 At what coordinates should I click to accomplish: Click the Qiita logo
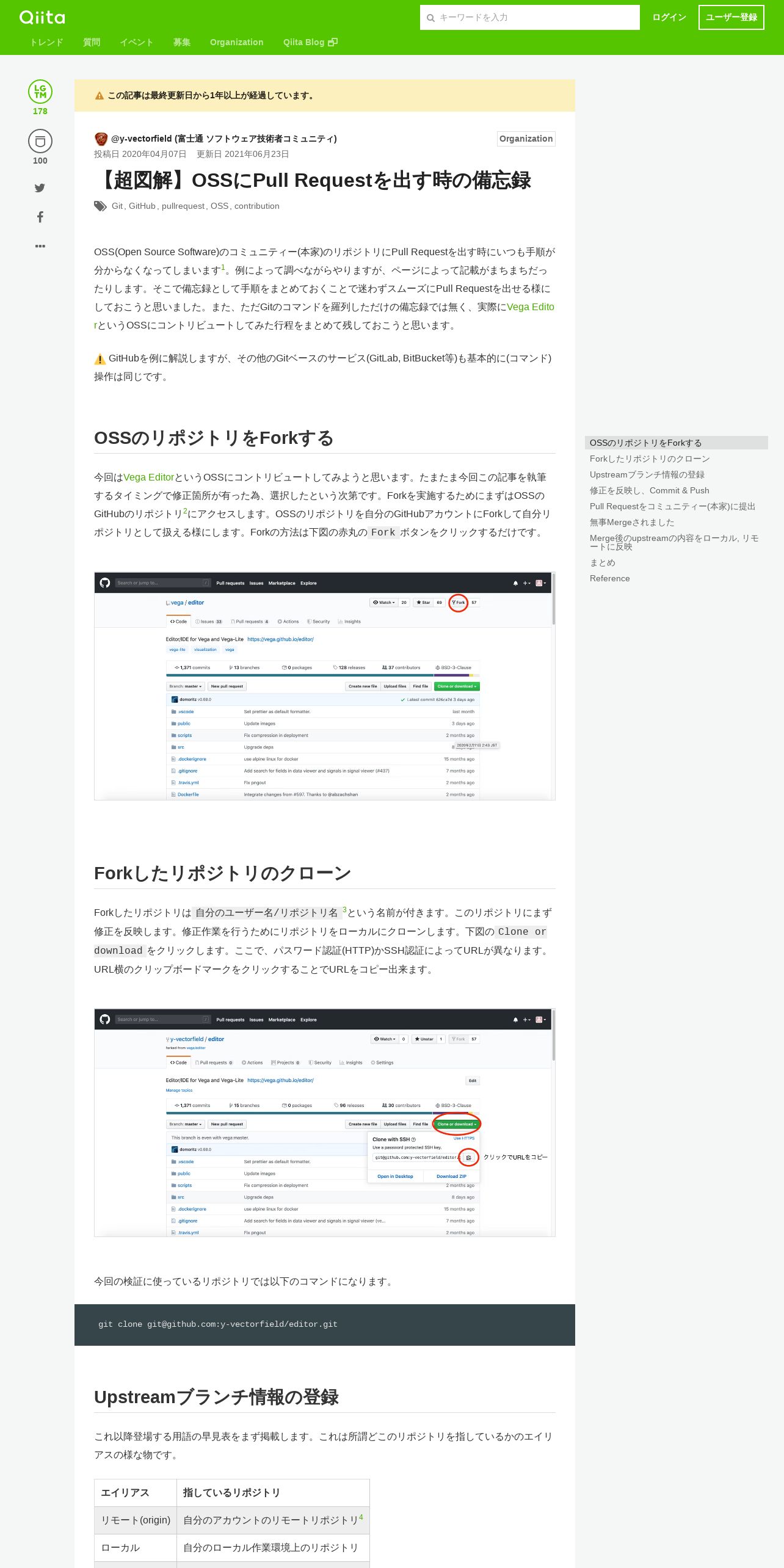pos(42,17)
